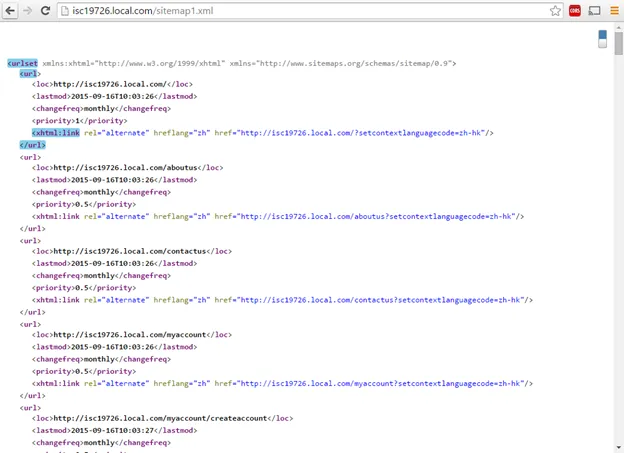This screenshot has height=453, width=624.
Task: Click the scrollbar up arrow
Action: click(x=618, y=27)
